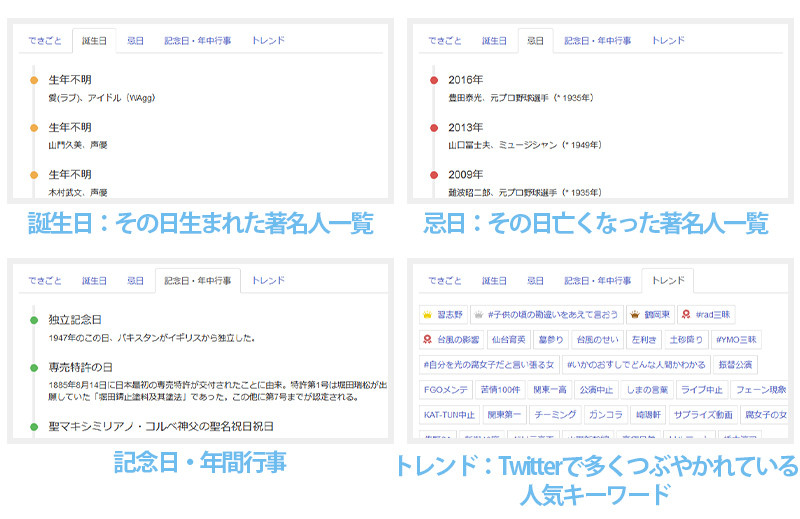Click the gold crown icon beside 習志野
Screen dimensions: 800x519
[427, 314]
